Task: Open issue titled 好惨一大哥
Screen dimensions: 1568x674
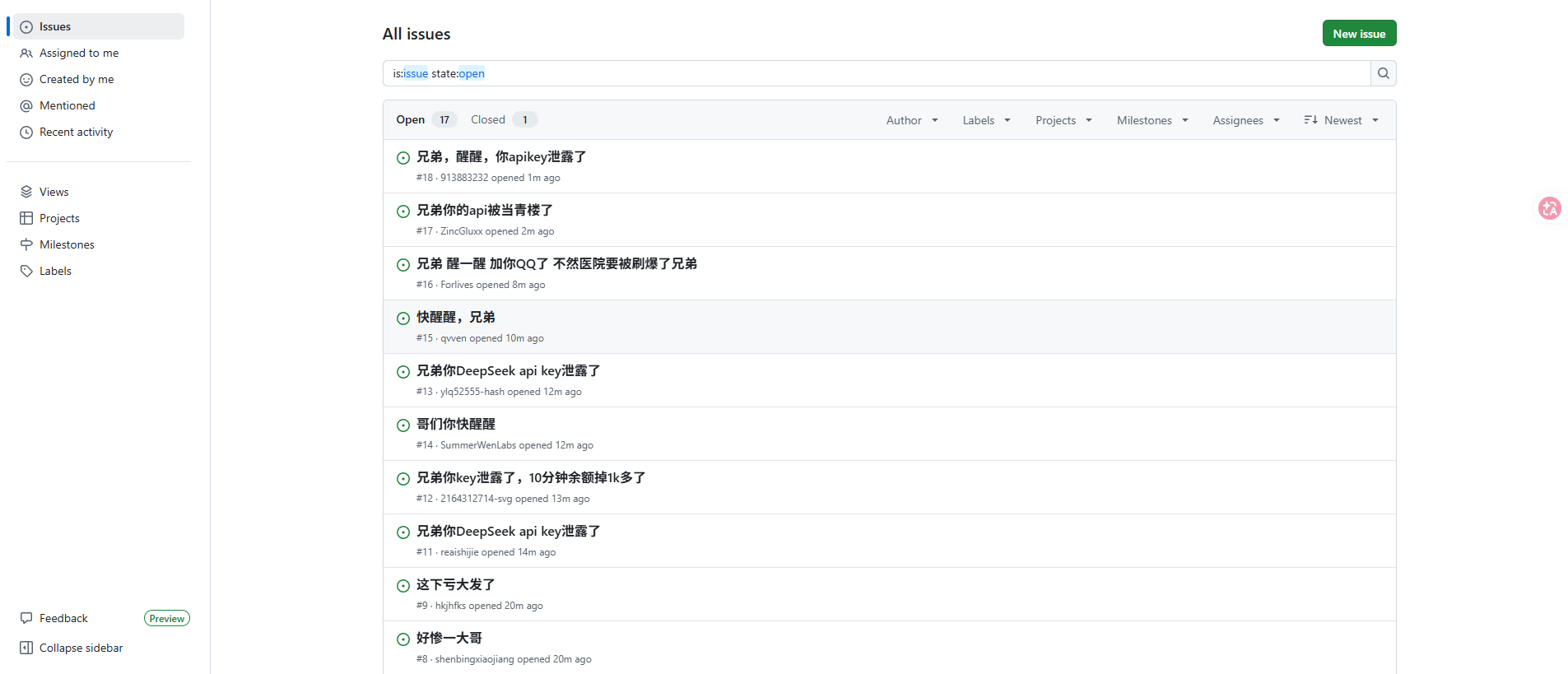Action: click(449, 638)
